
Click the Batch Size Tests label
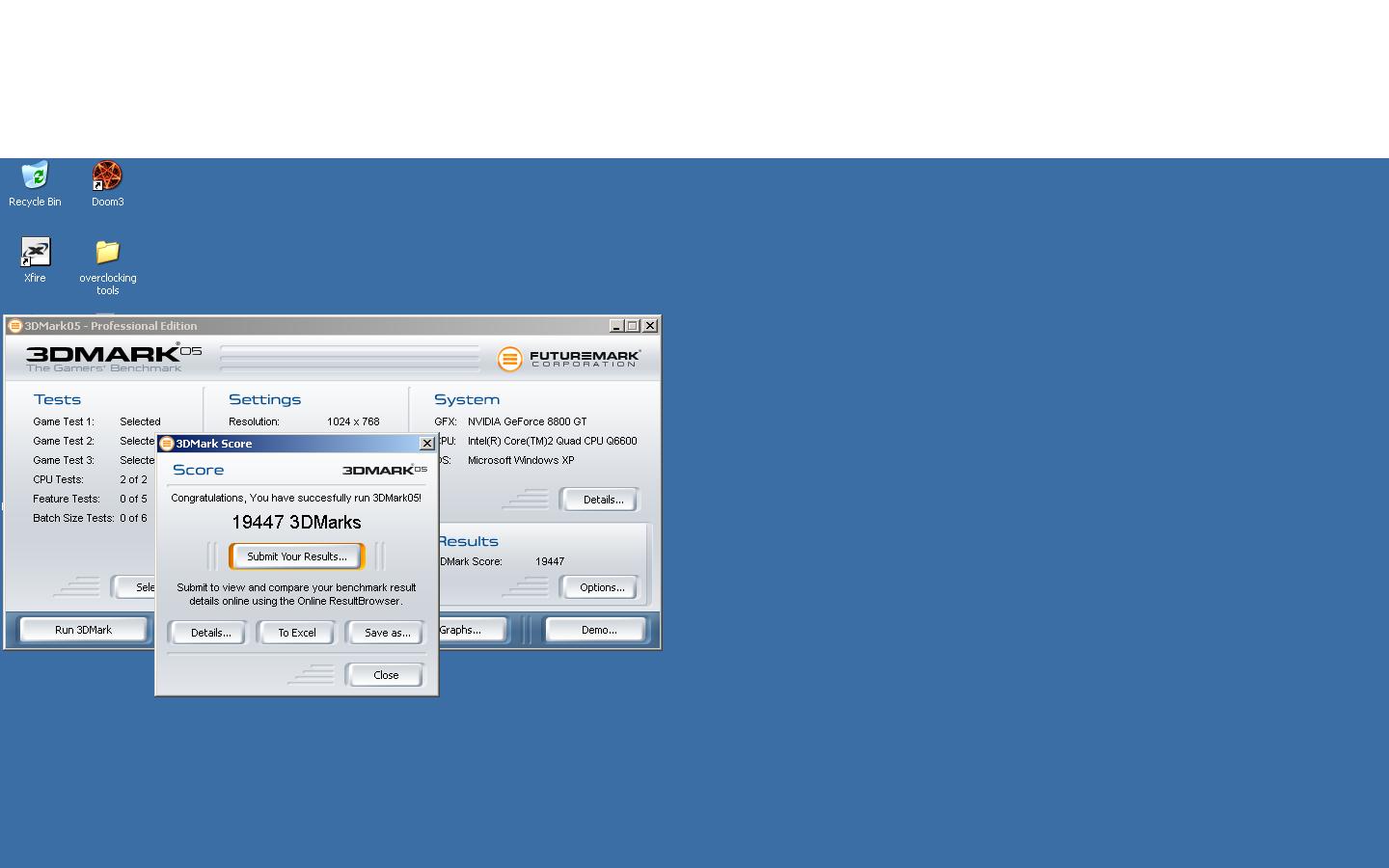click(x=73, y=518)
